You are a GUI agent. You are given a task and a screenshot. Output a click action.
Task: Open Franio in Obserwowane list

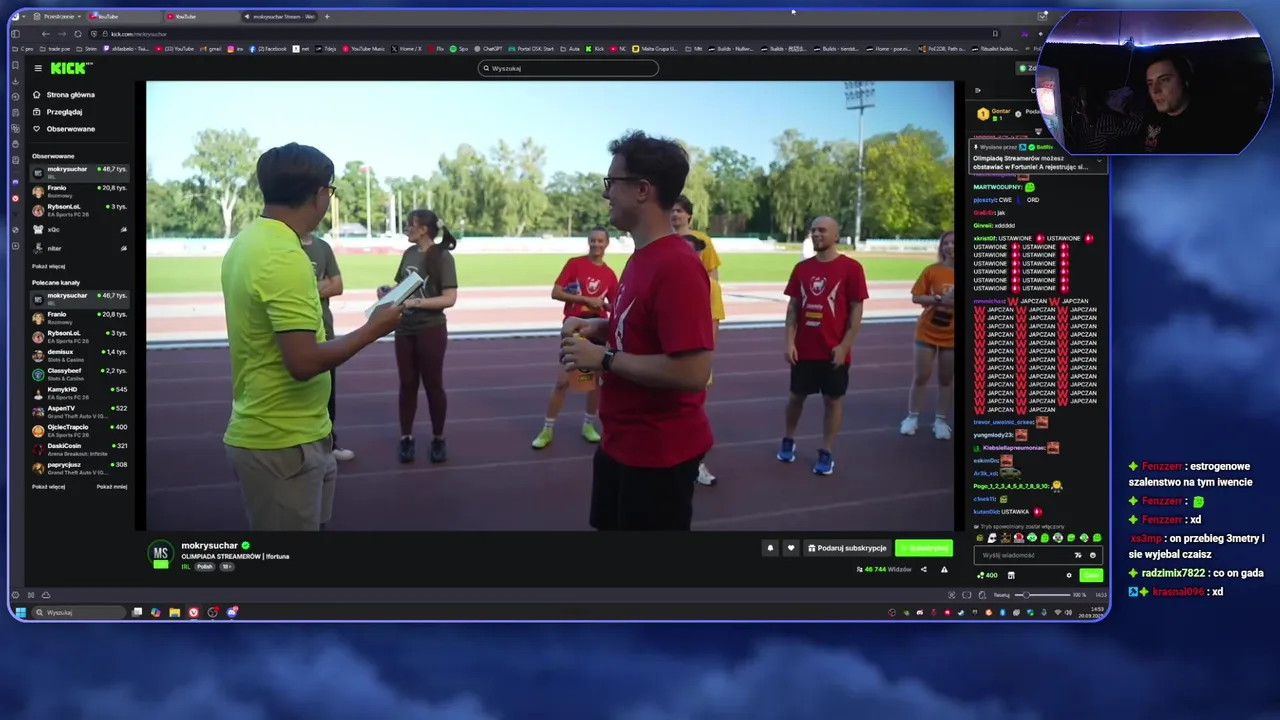coord(80,191)
